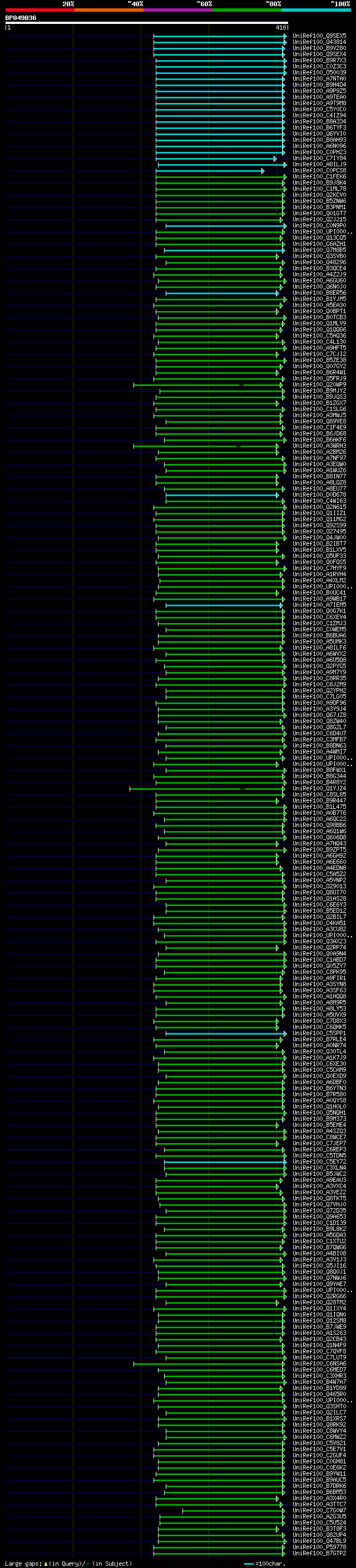The height and width of the screenshot is (1568, 356).
Task: Click the cyan alignment bar for UniRef100_C0N9P0
Action: point(226,226)
